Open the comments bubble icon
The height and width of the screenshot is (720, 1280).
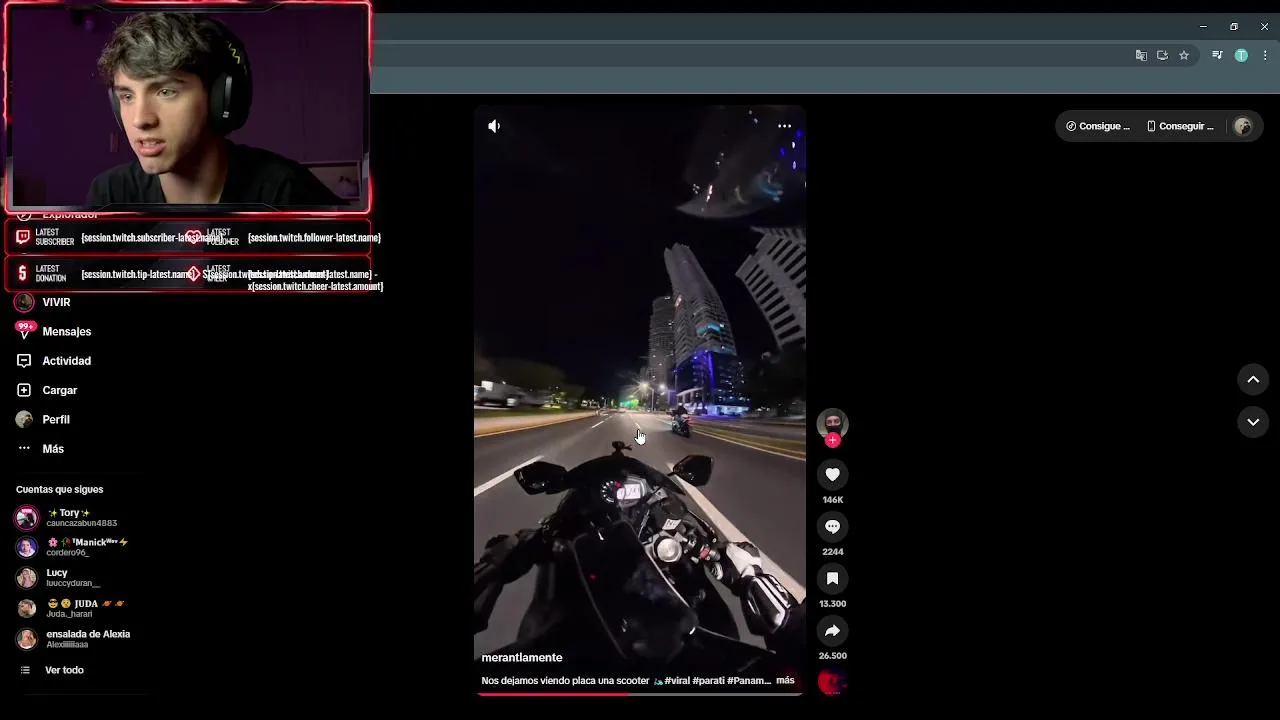pyautogui.click(x=832, y=526)
